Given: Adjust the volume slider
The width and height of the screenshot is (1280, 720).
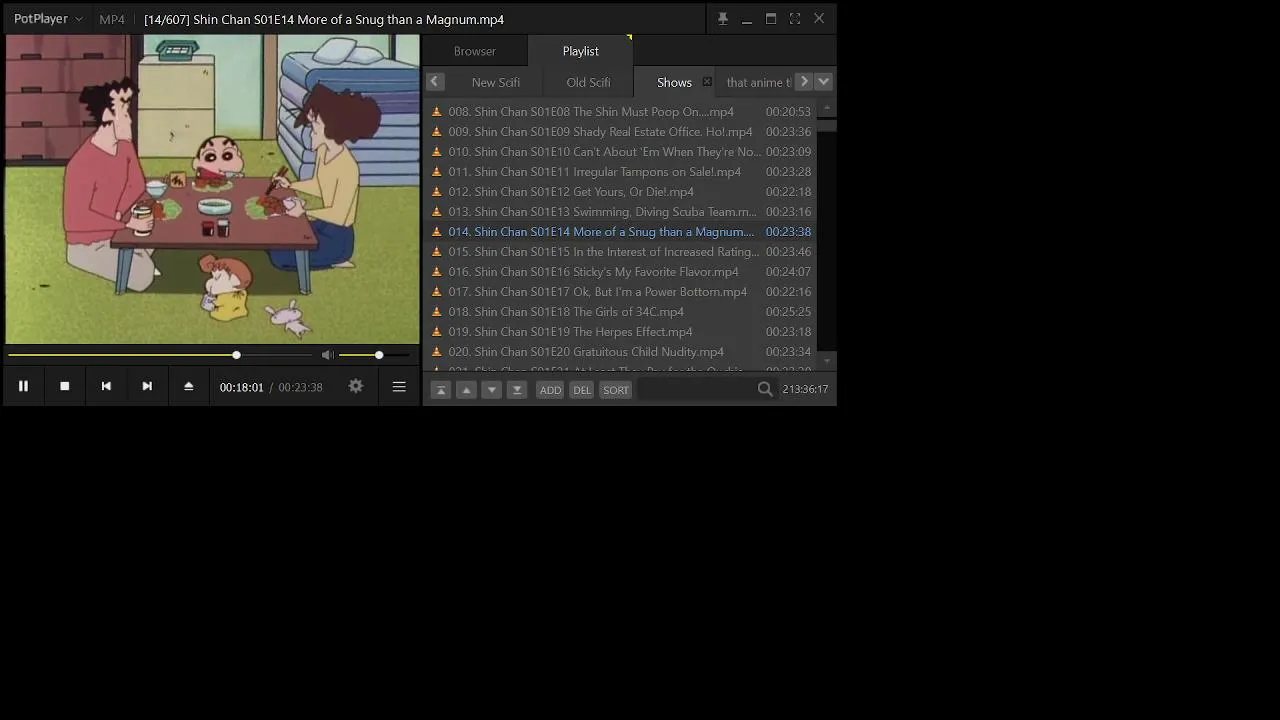Looking at the screenshot, I should pos(375,355).
